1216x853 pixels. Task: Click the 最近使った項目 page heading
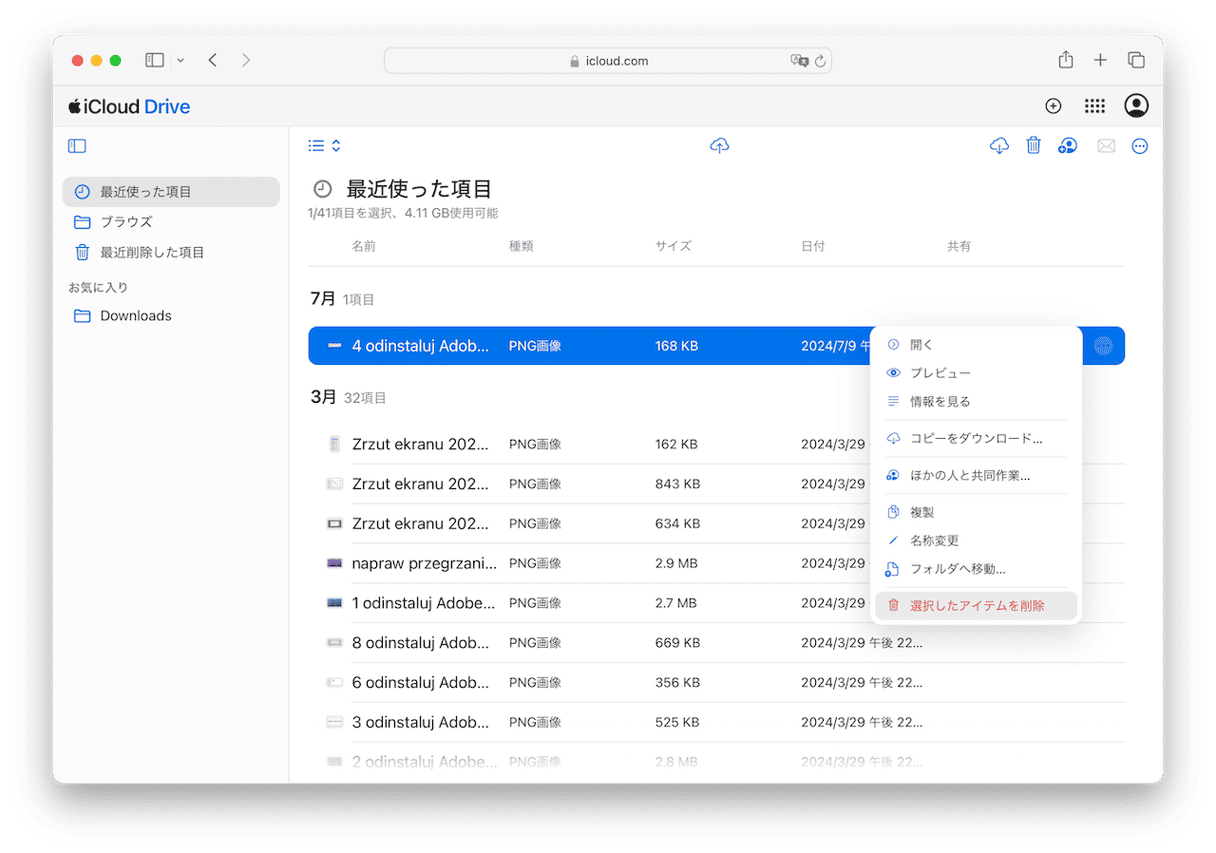click(419, 189)
